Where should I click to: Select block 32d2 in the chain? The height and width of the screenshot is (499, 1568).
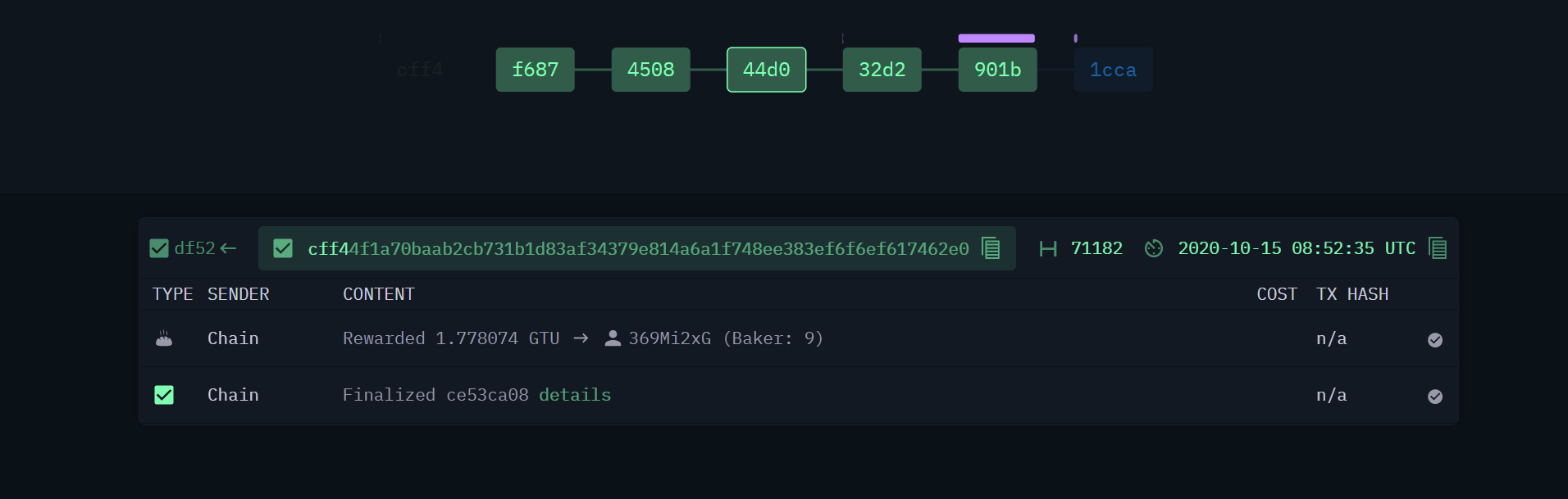click(x=882, y=70)
